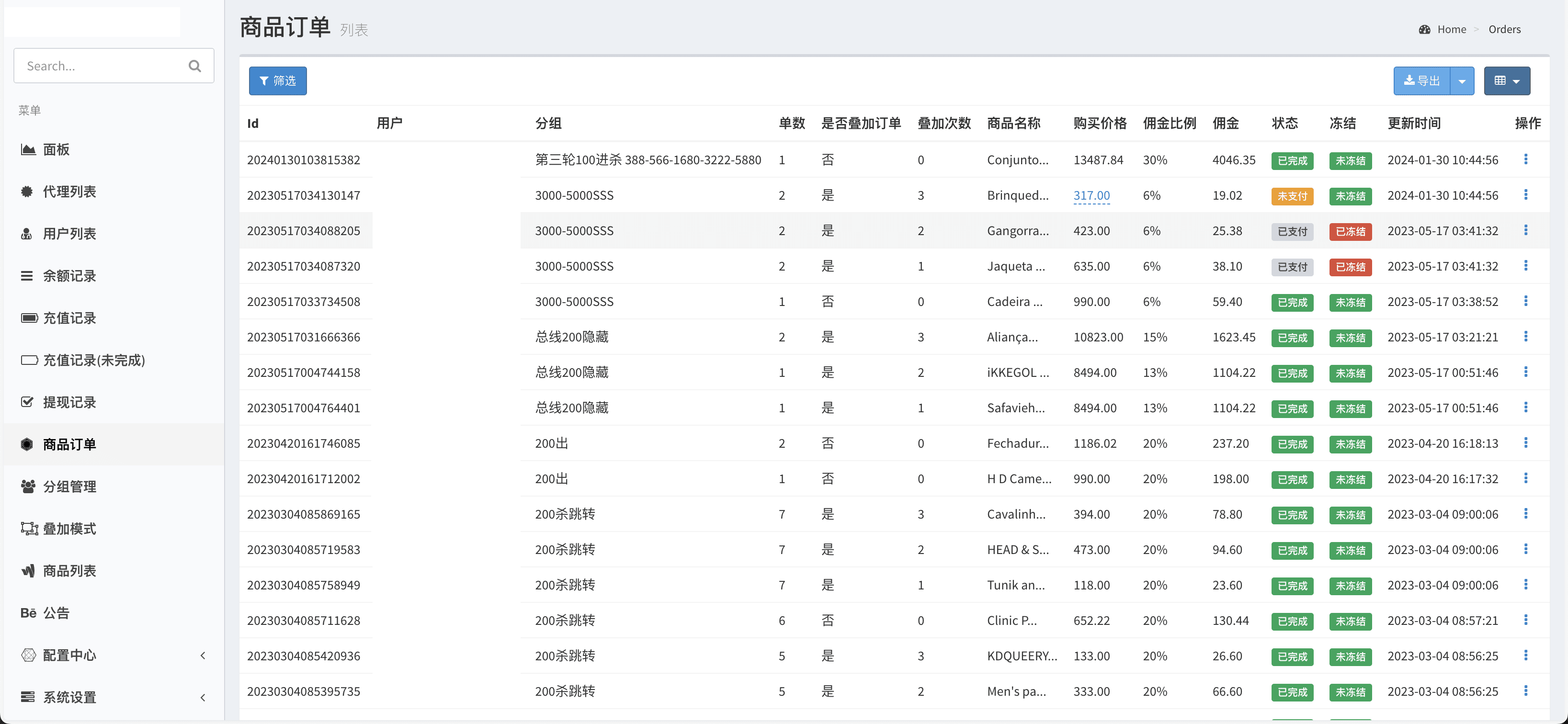Open 充值记录 from the sidebar
The image size is (1568, 724).
[x=69, y=318]
